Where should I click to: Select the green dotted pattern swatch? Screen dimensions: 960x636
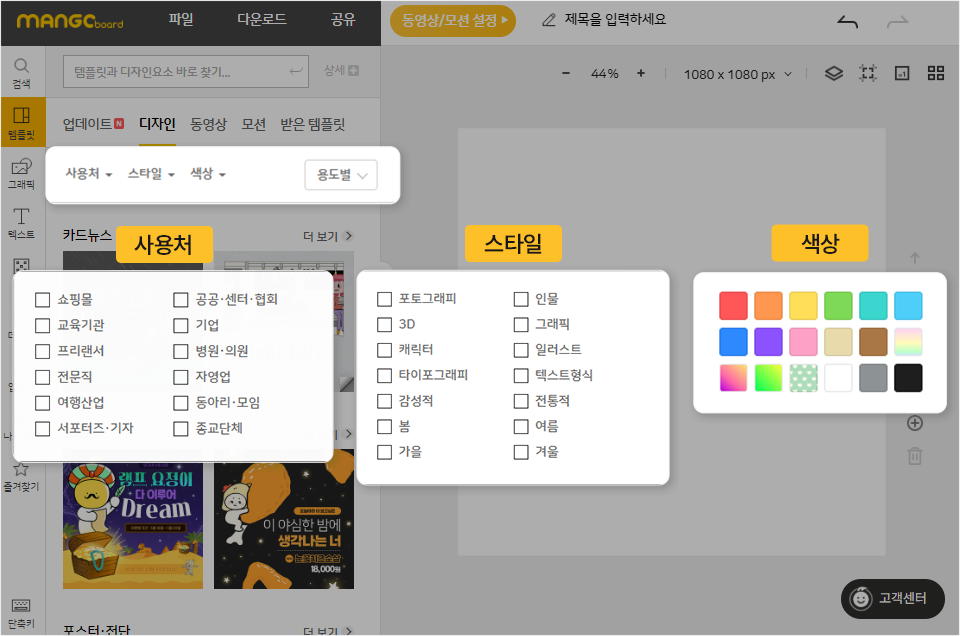click(x=803, y=378)
